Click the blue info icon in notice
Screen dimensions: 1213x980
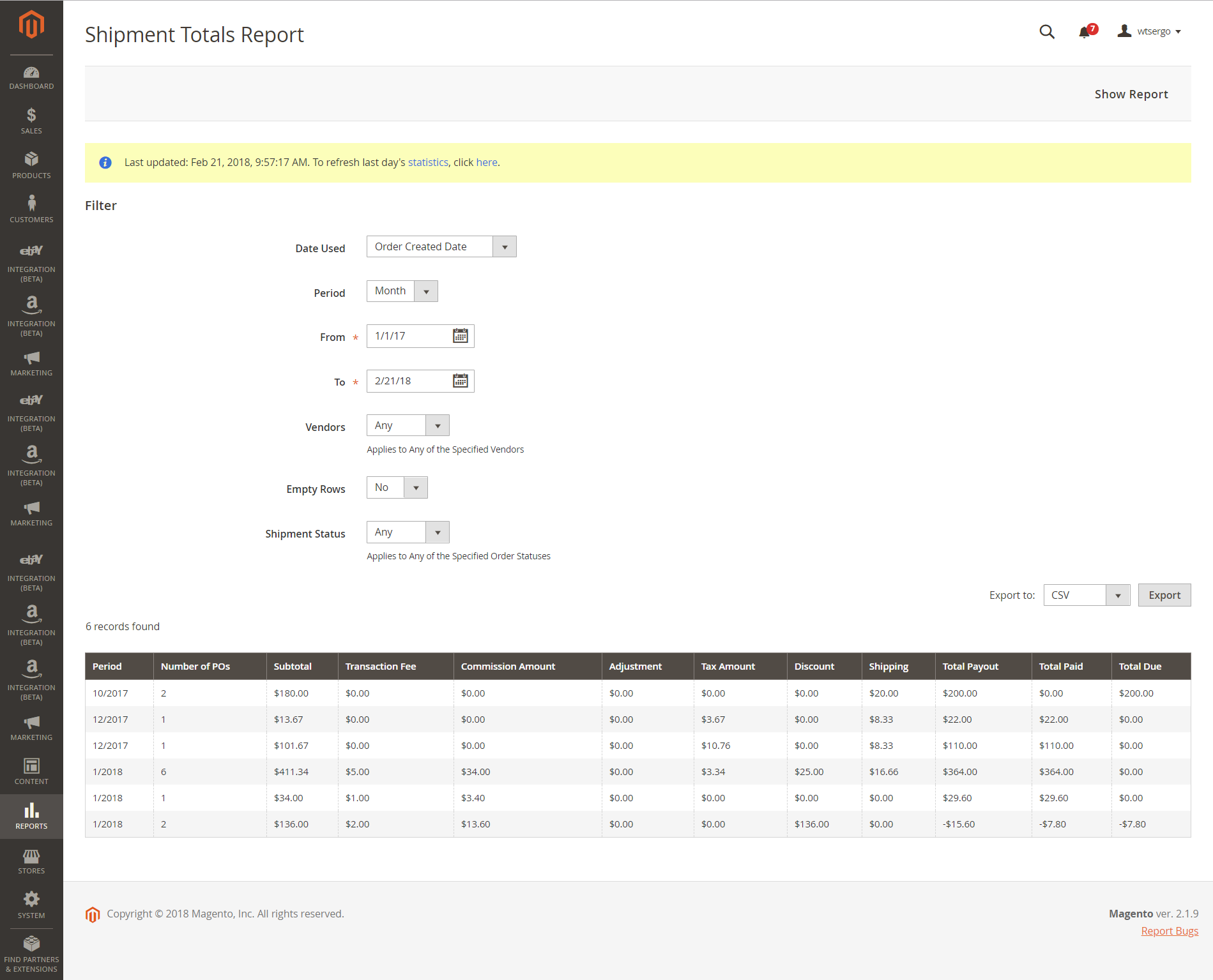click(x=105, y=163)
